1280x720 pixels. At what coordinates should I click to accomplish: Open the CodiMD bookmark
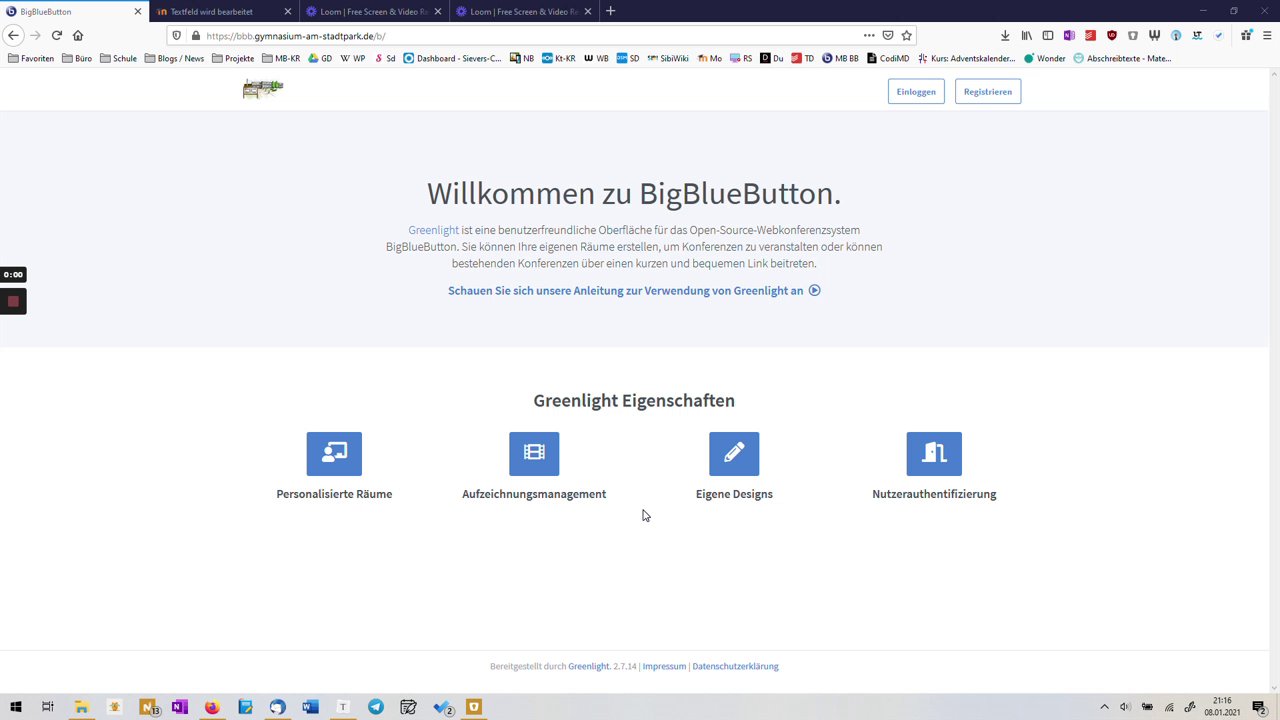click(x=888, y=58)
